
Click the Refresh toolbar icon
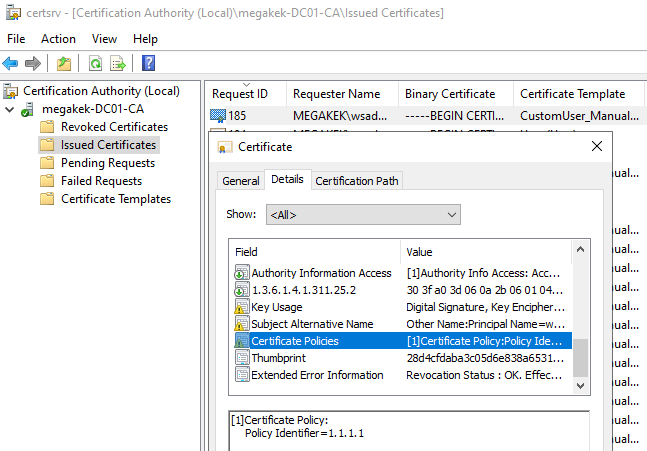[x=95, y=64]
